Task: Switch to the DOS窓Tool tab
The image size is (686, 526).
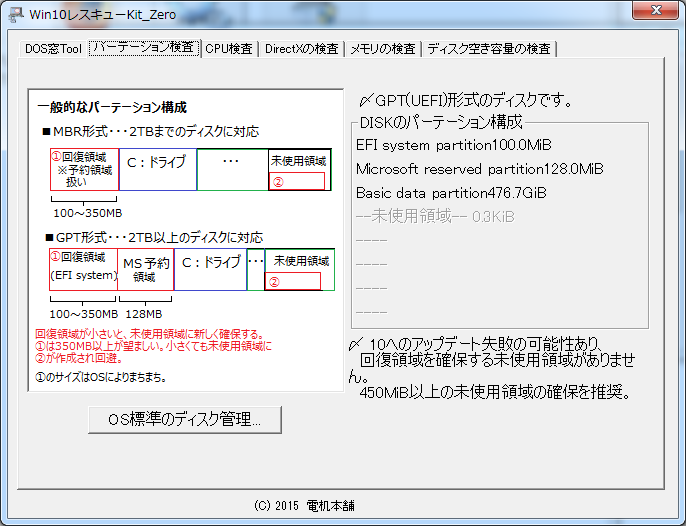Action: pos(52,49)
